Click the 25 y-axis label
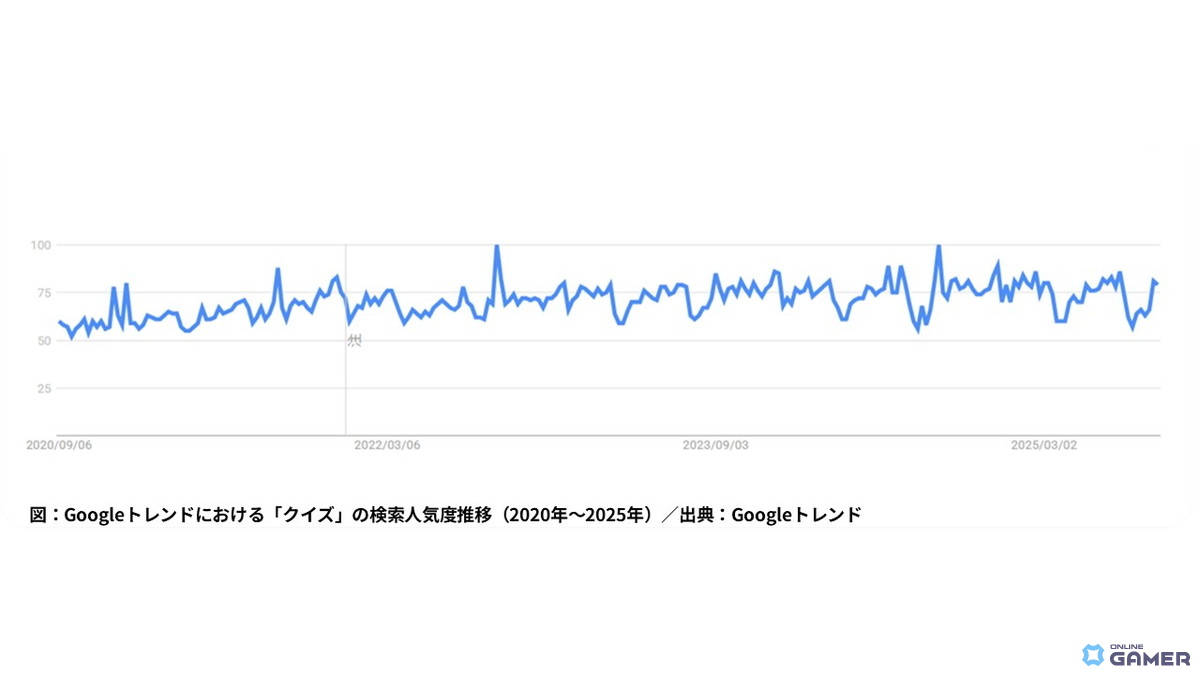Image resolution: width=1200 pixels, height=675 pixels. click(x=44, y=388)
